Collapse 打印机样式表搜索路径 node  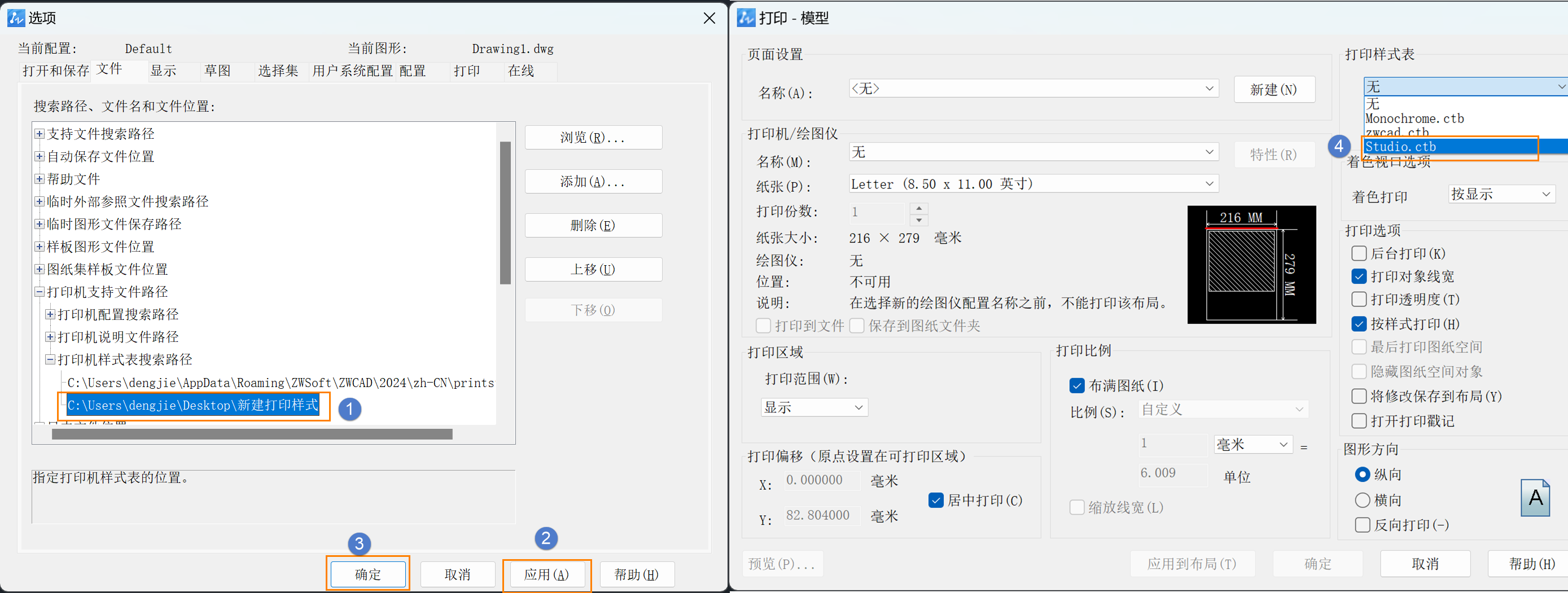click(x=51, y=359)
